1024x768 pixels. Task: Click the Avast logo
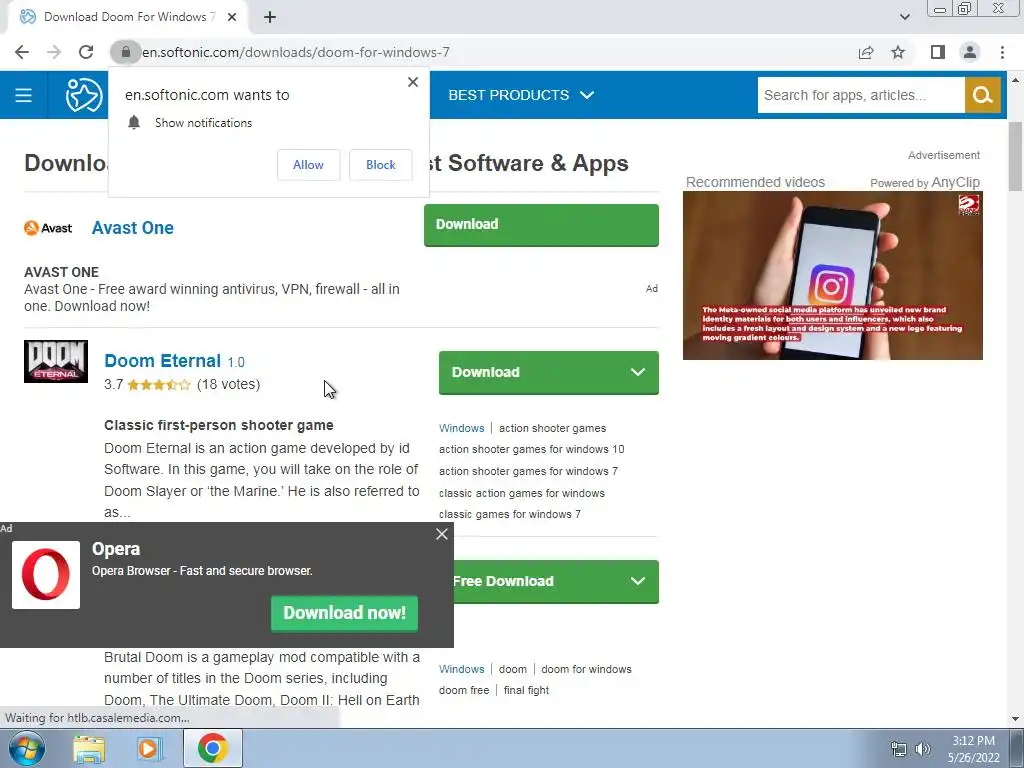point(48,228)
